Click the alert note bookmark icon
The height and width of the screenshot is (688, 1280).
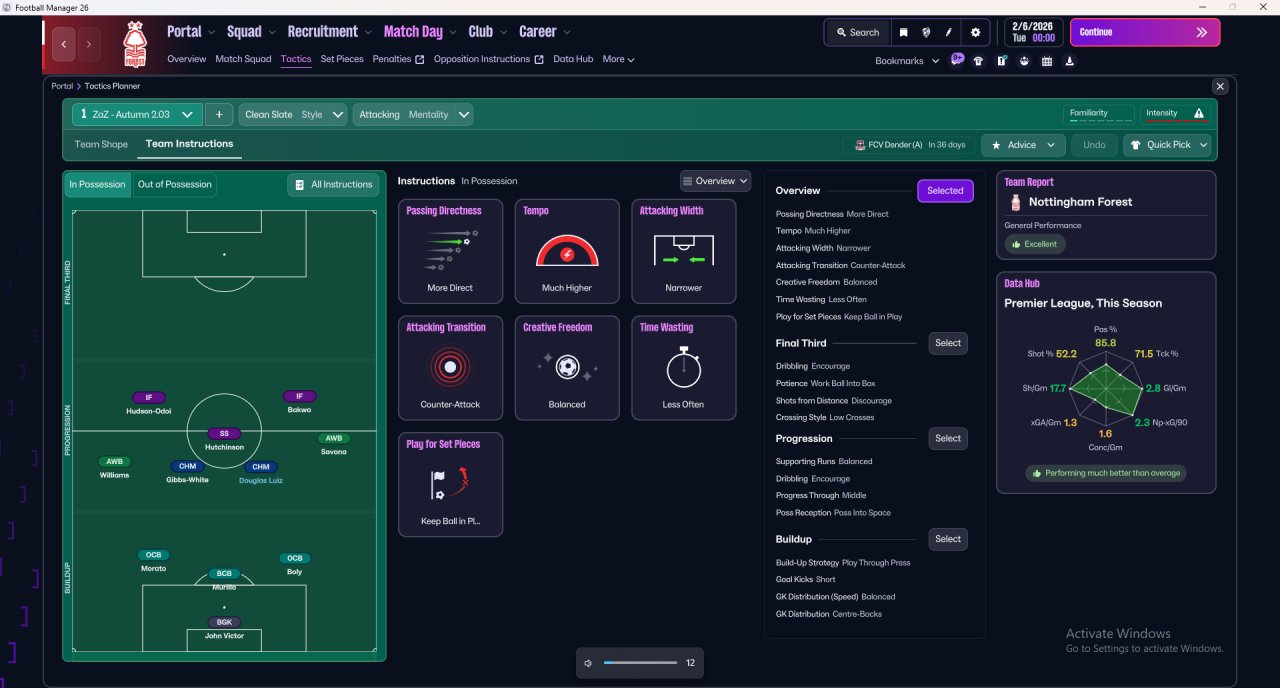pyautogui.click(x=1002, y=61)
